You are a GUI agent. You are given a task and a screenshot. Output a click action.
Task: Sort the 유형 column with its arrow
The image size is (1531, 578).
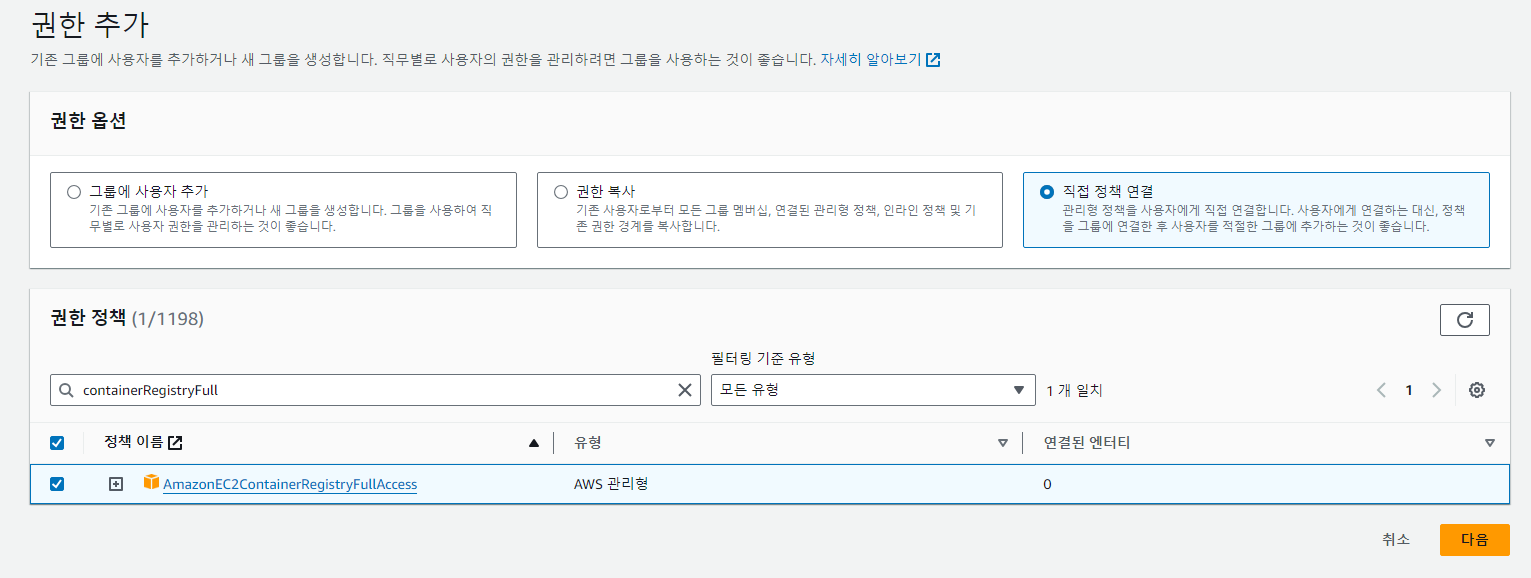click(x=1003, y=443)
